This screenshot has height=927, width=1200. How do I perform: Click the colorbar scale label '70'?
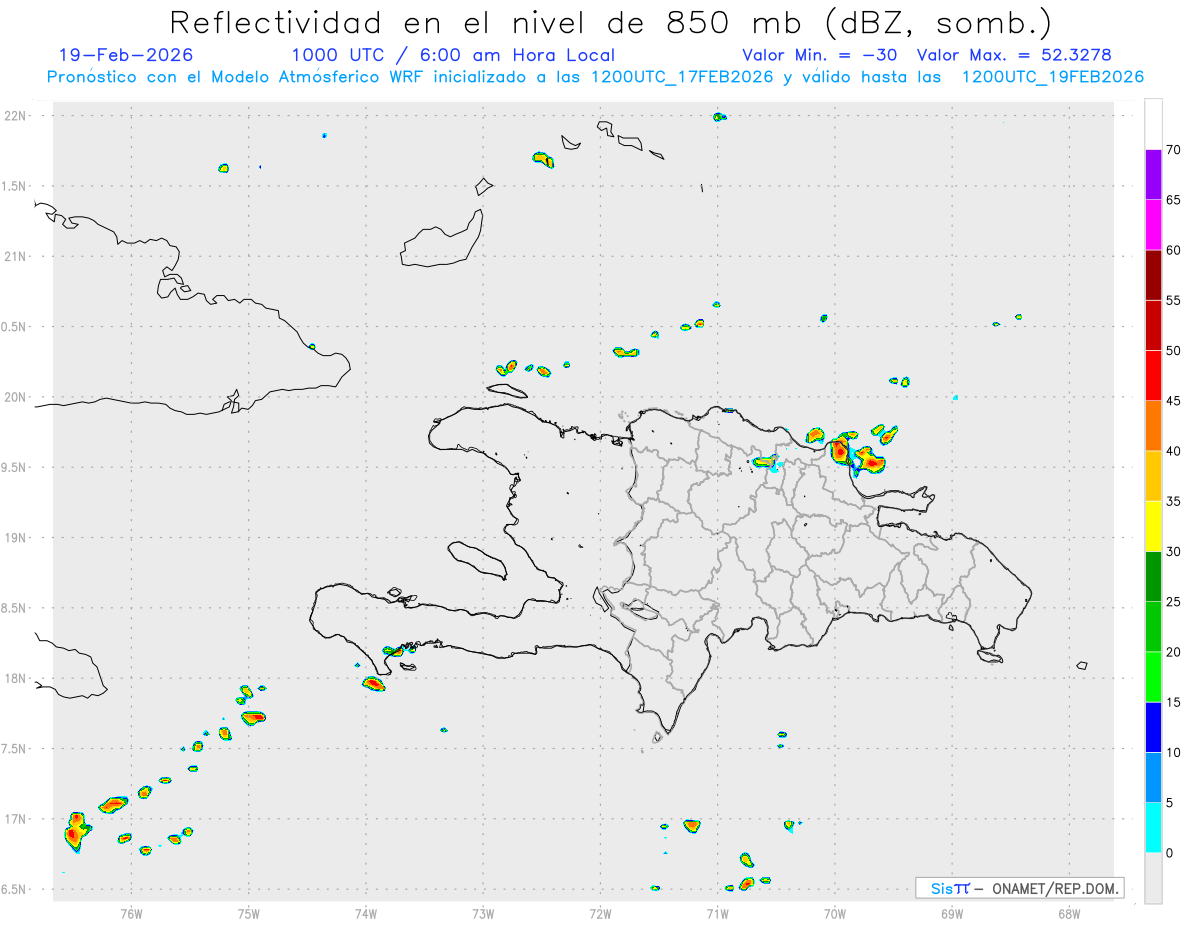point(1173,150)
